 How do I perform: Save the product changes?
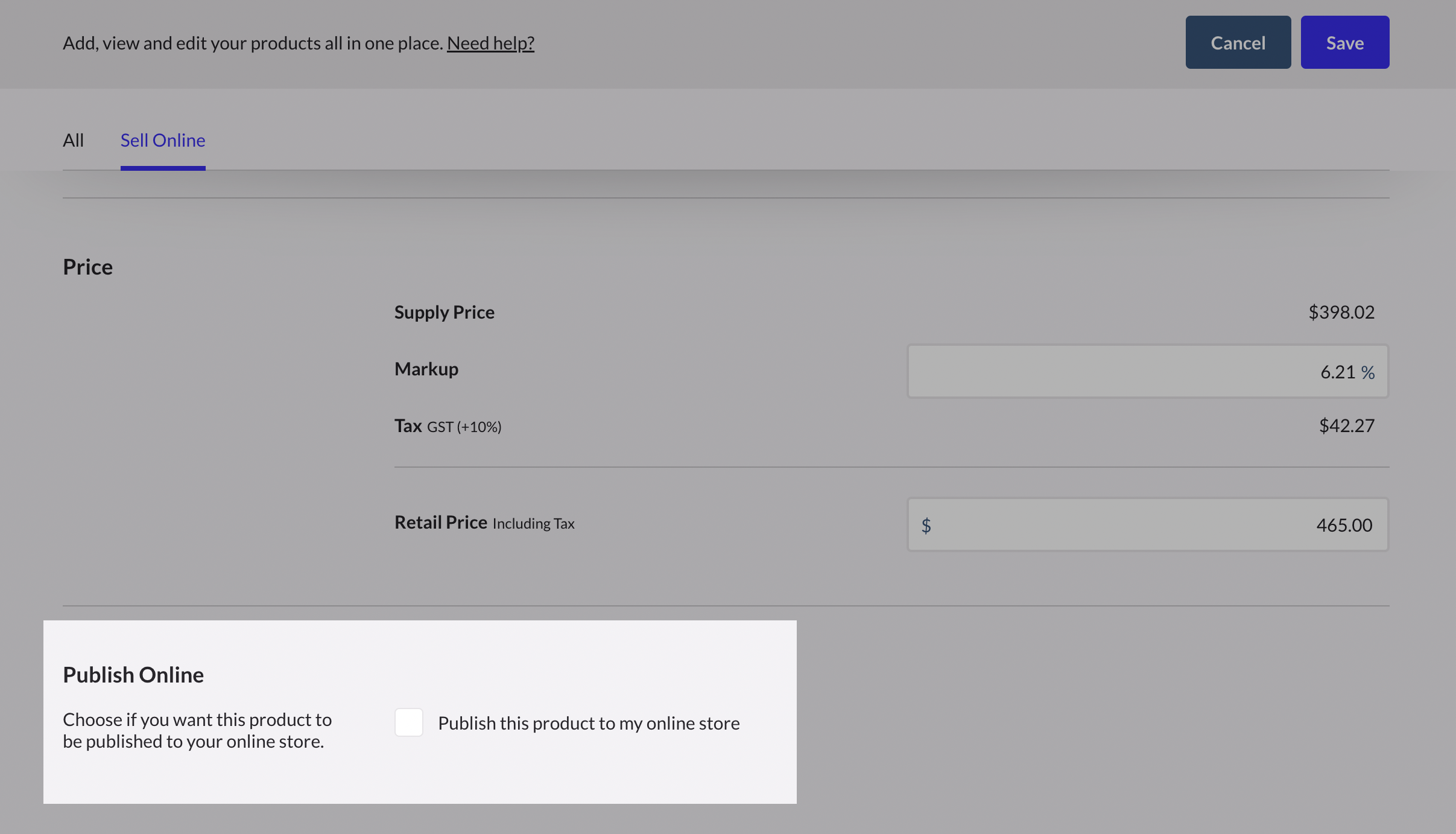1344,42
